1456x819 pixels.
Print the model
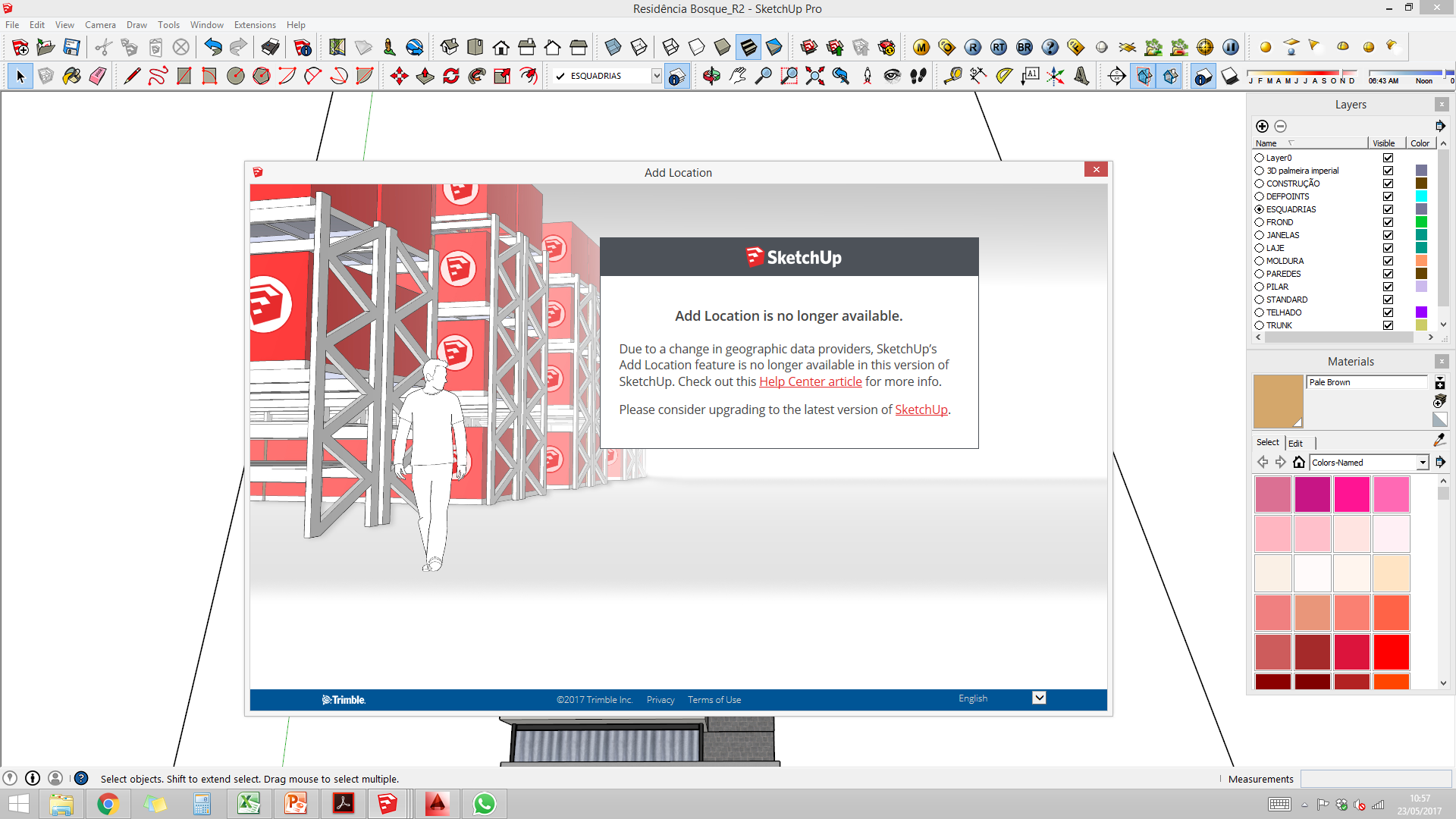[270, 47]
